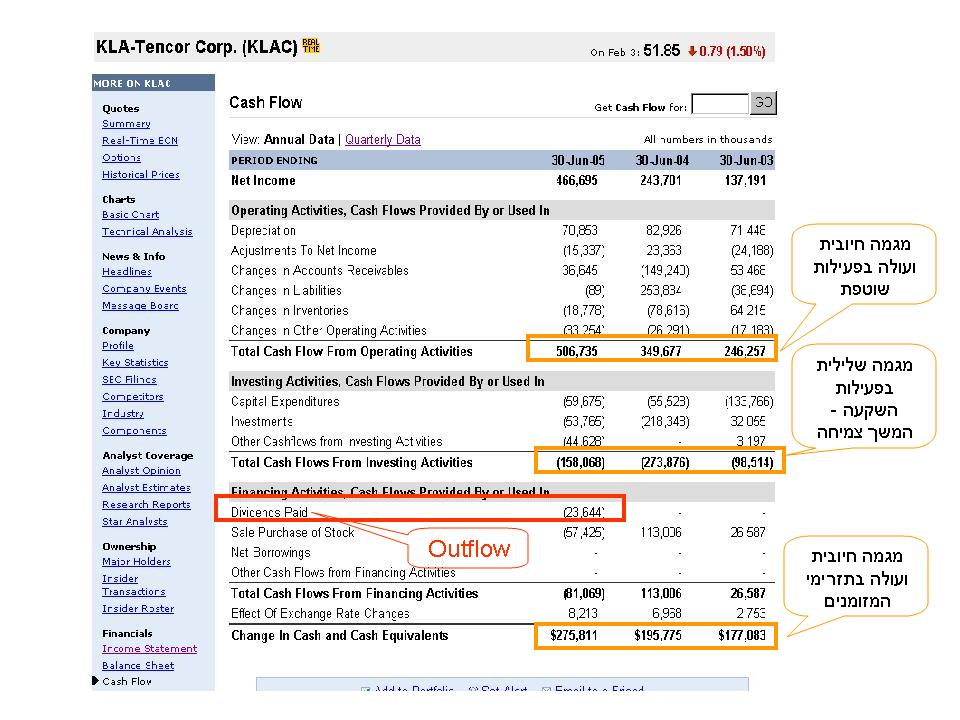Select Net Income value 243,701
960x720 pixels.
tap(661, 181)
